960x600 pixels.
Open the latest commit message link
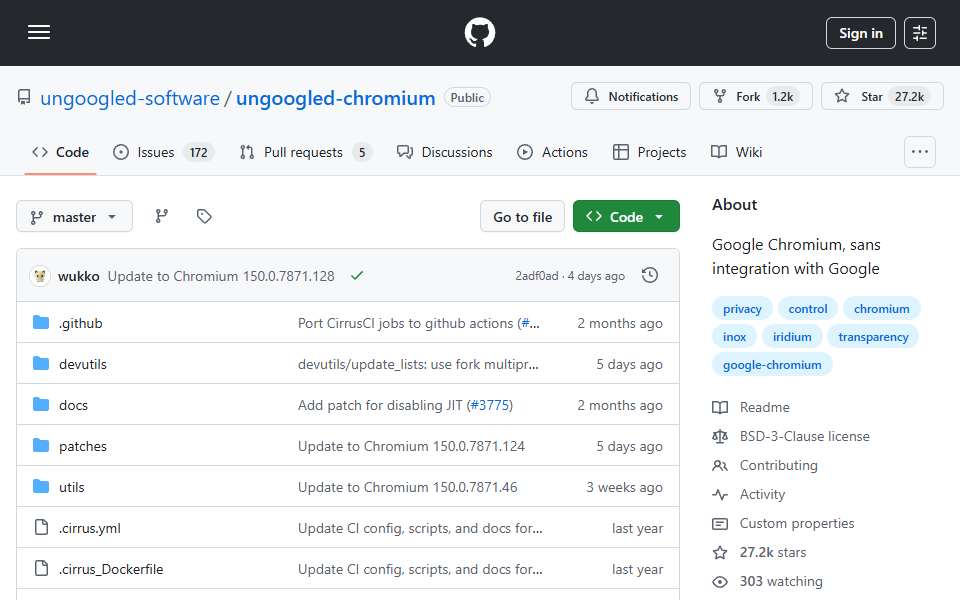[x=221, y=277]
